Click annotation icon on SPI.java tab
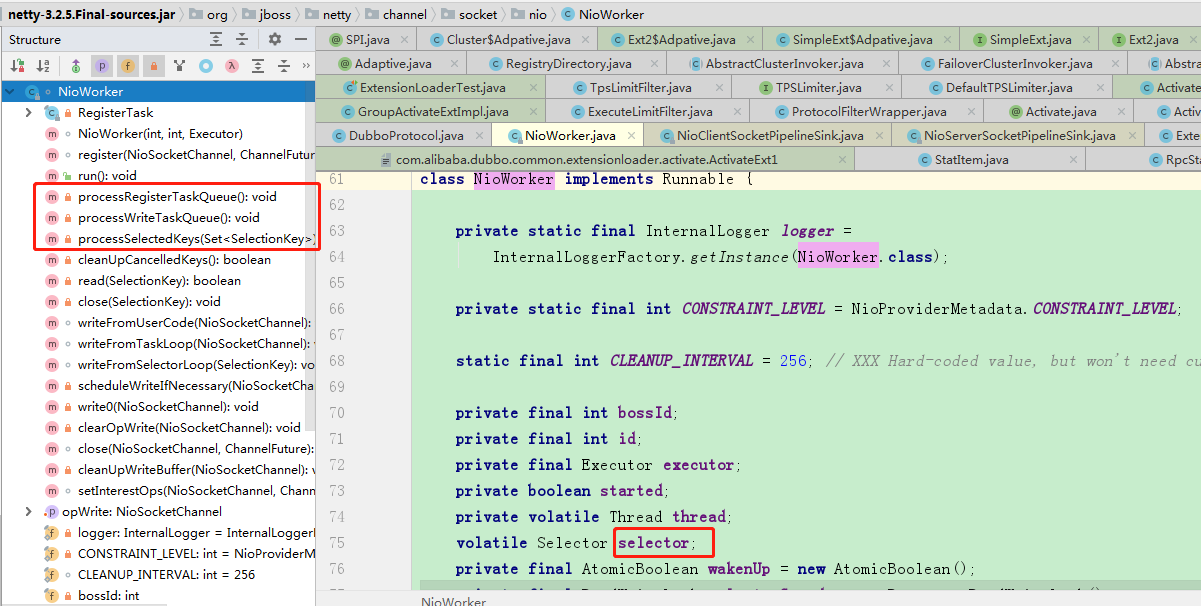This screenshot has height=606, width=1201. [336, 40]
